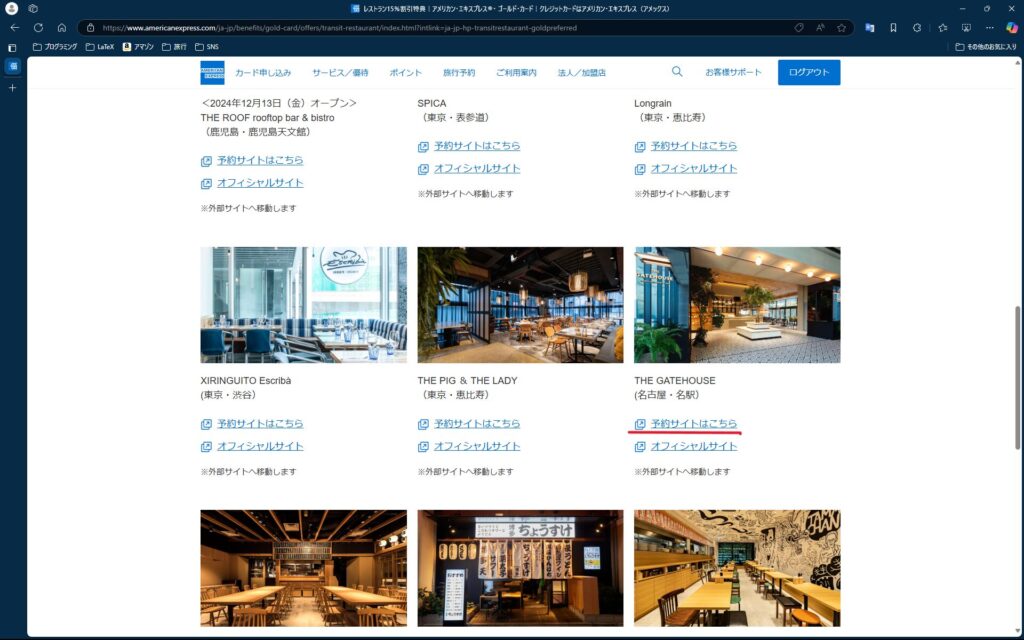Open Longrain reservation site link
This screenshot has width=1024, height=640.
(694, 146)
